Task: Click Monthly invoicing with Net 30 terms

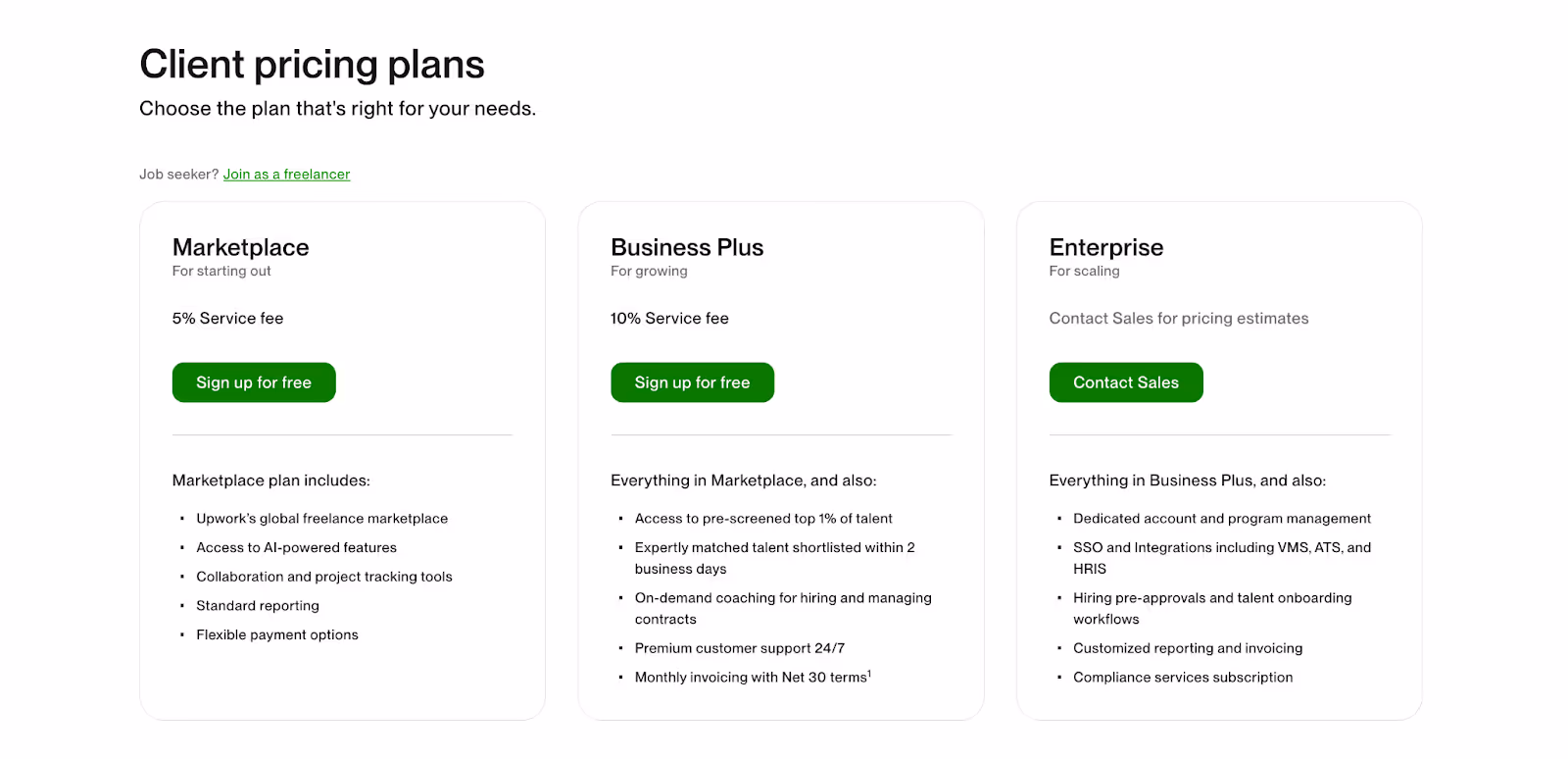Action: click(753, 678)
